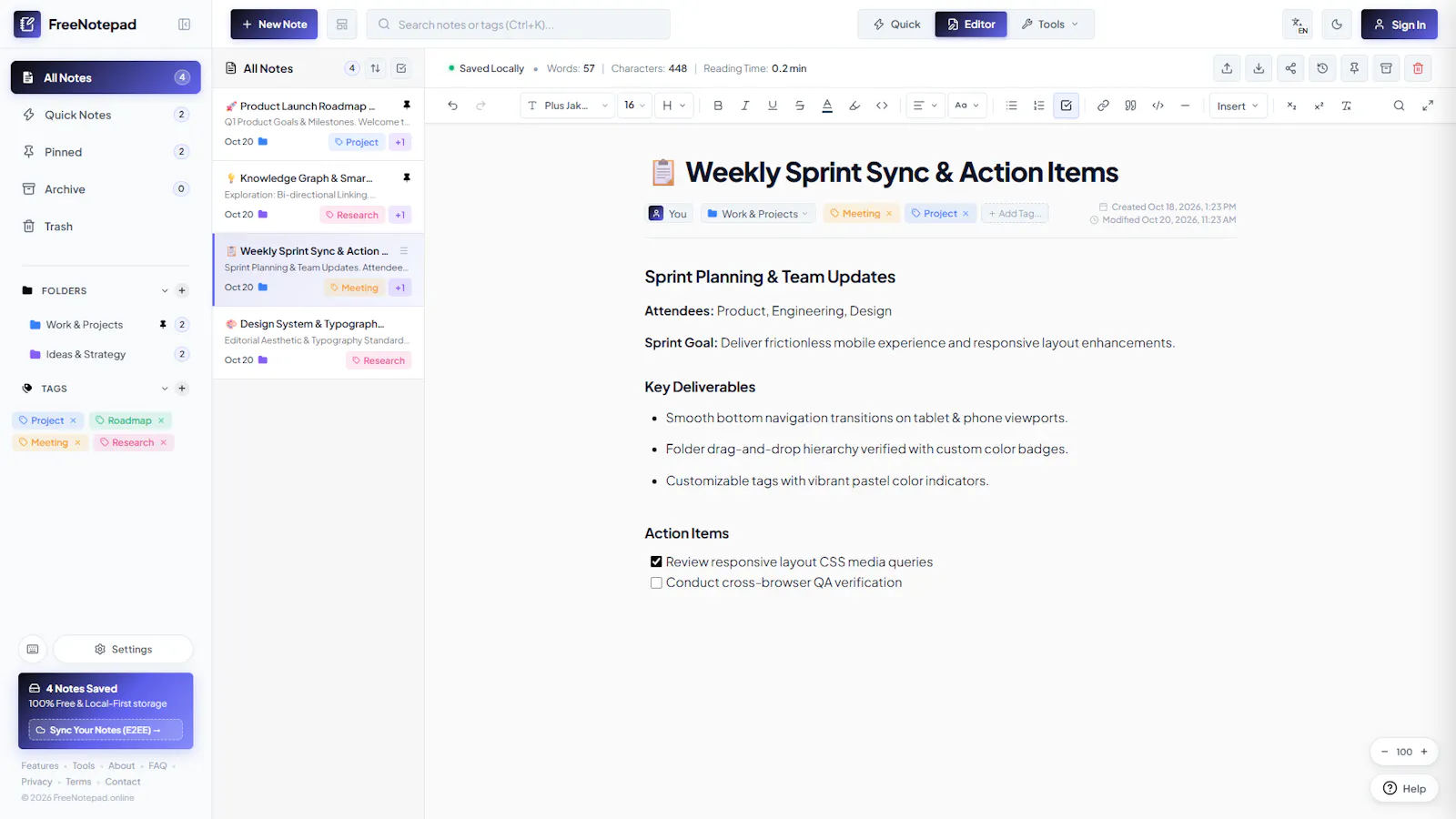The image size is (1456, 819).
Task: Open the Insert dropdown
Action: [x=1238, y=106]
